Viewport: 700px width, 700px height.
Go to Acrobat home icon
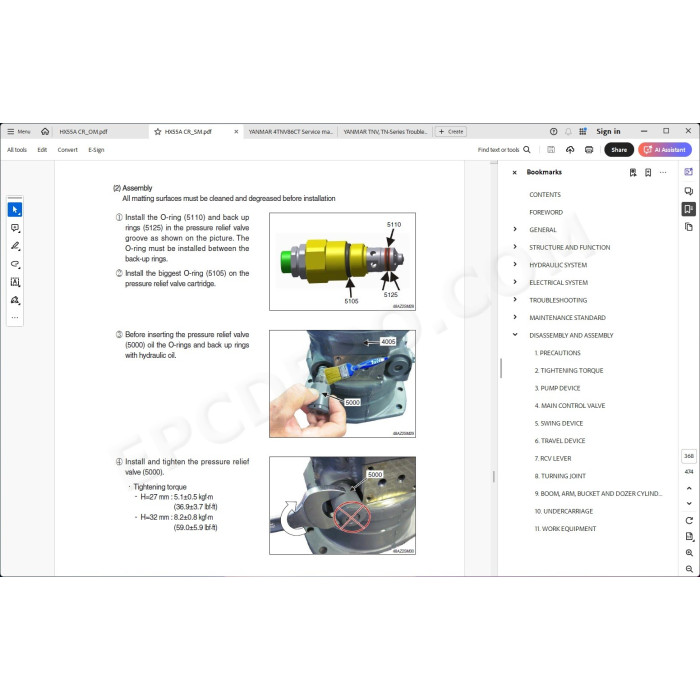pos(45,132)
